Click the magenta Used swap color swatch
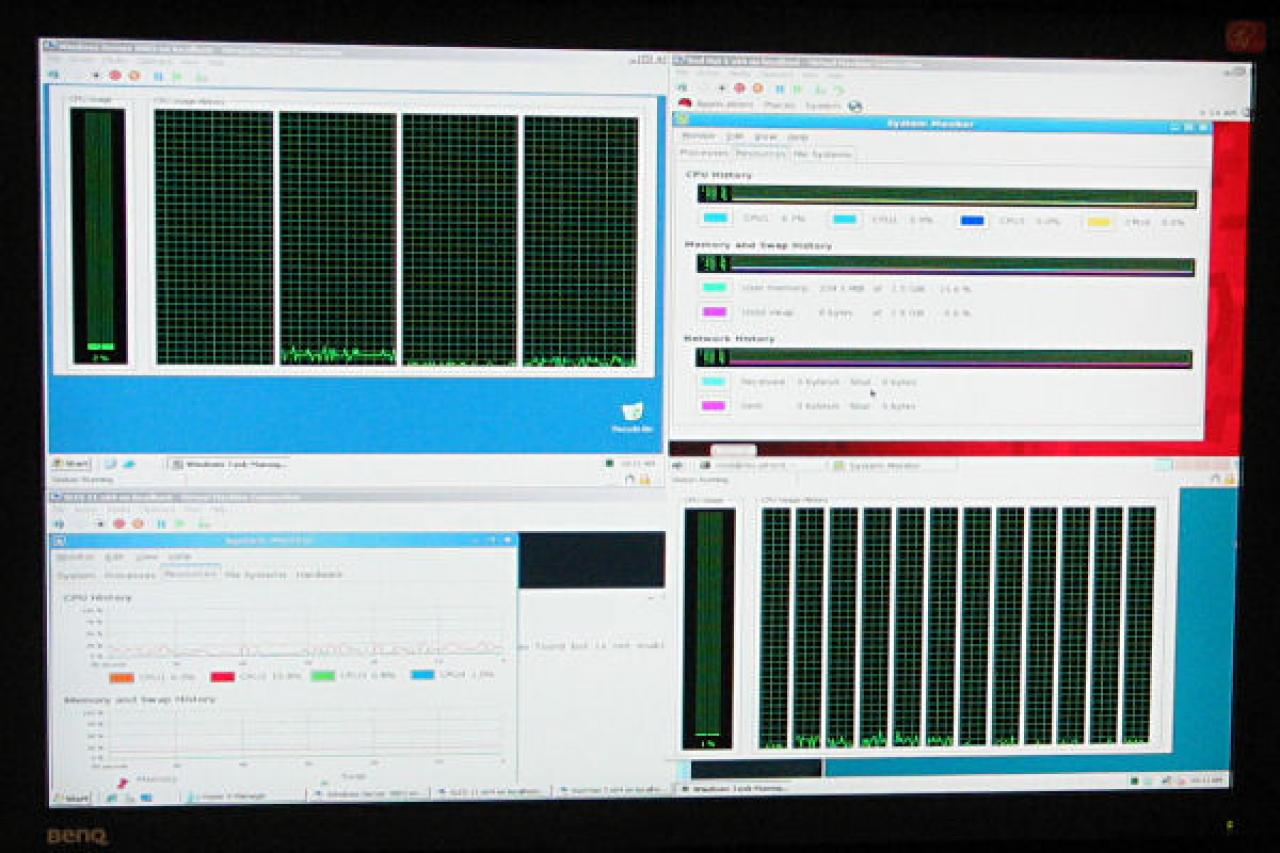 click(x=714, y=312)
